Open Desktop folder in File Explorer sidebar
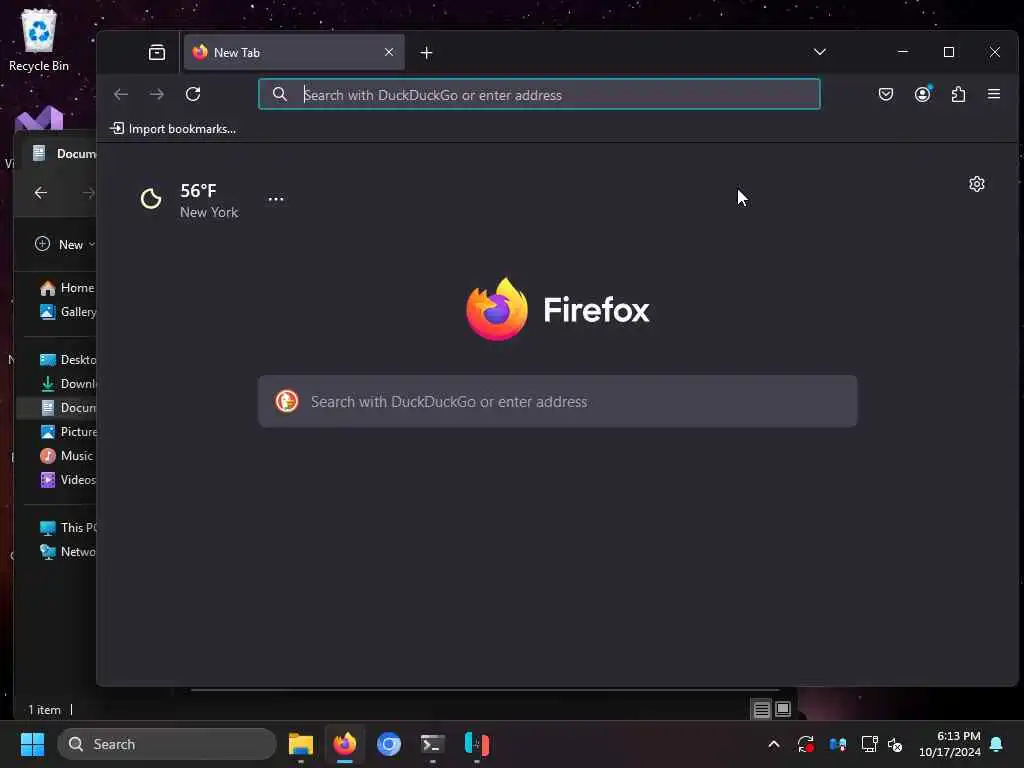Image resolution: width=1024 pixels, height=768 pixels. (x=67, y=360)
